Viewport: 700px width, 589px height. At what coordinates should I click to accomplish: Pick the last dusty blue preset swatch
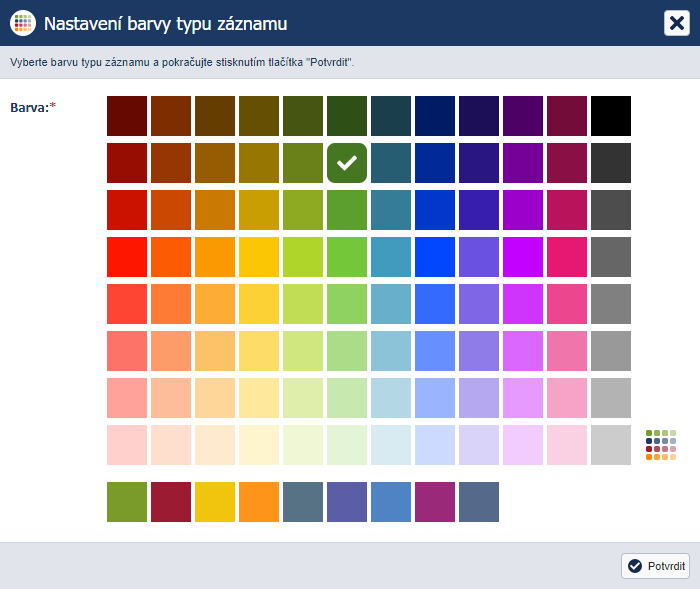tap(479, 502)
